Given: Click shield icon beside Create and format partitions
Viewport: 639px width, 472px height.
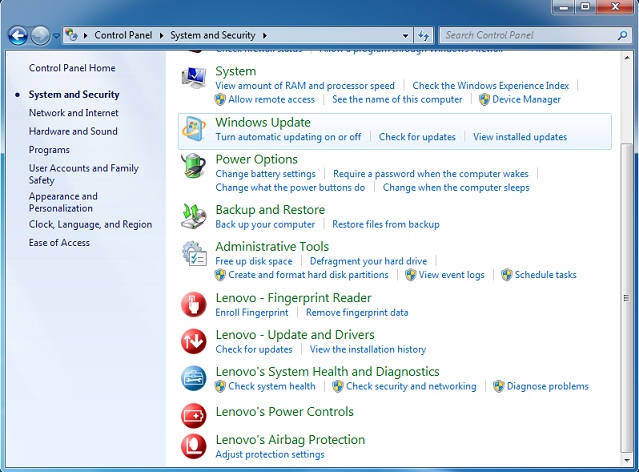Looking at the screenshot, I should (x=220, y=275).
